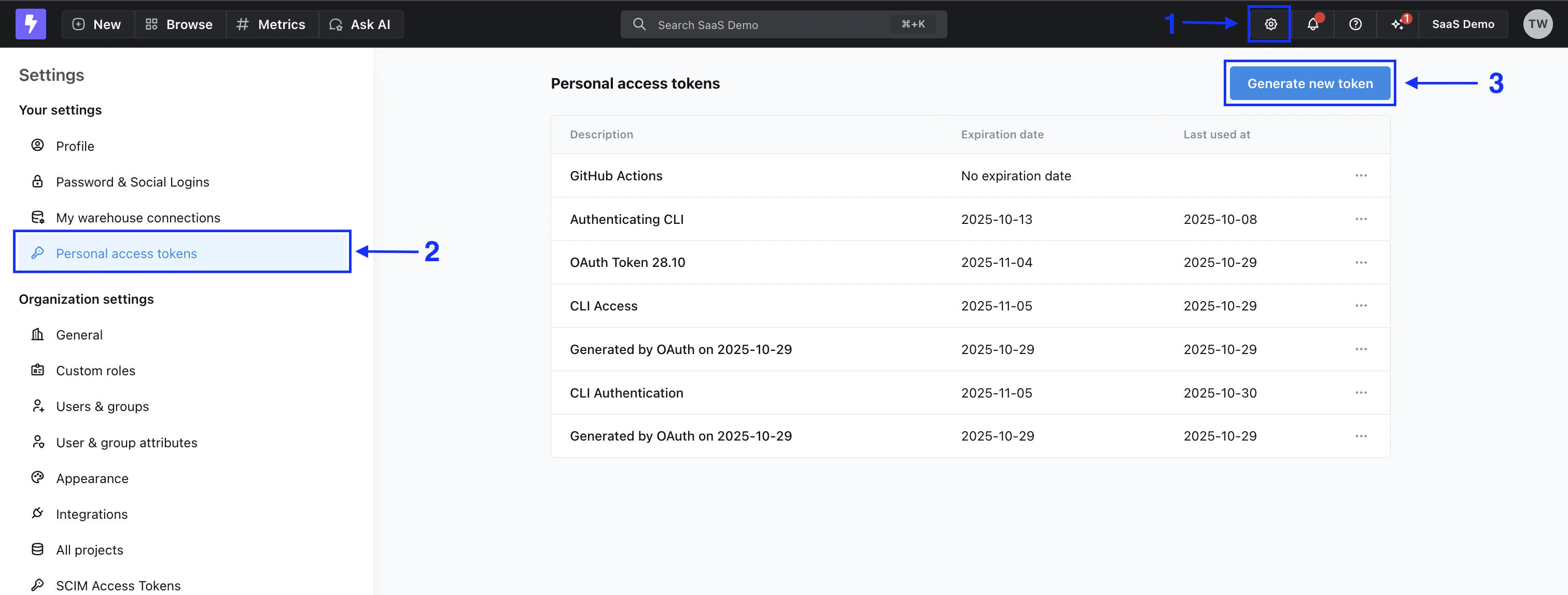Open the SaaS Demo project switcher
The image size is (1568, 595).
[1462, 24]
